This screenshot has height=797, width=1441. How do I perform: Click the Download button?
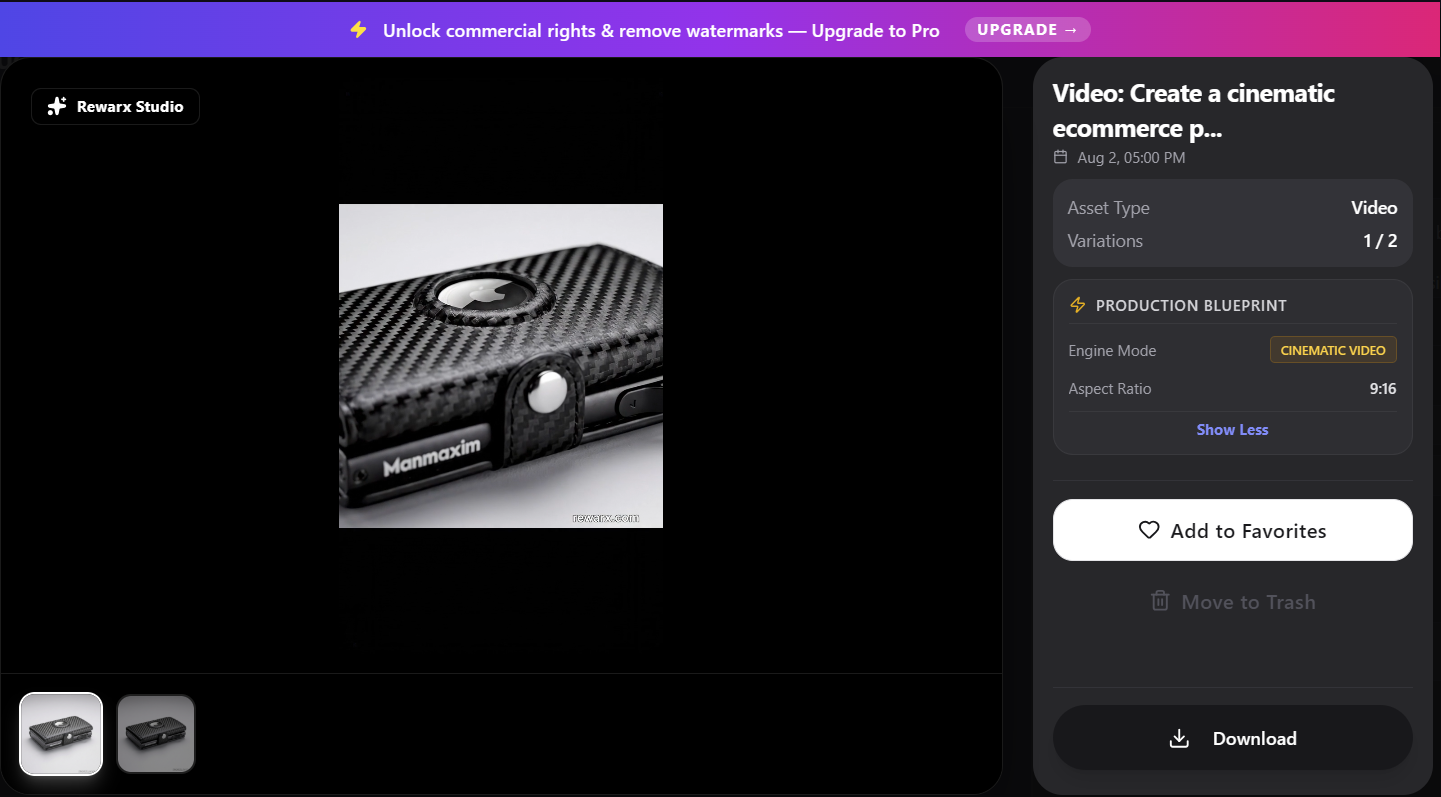1232,738
